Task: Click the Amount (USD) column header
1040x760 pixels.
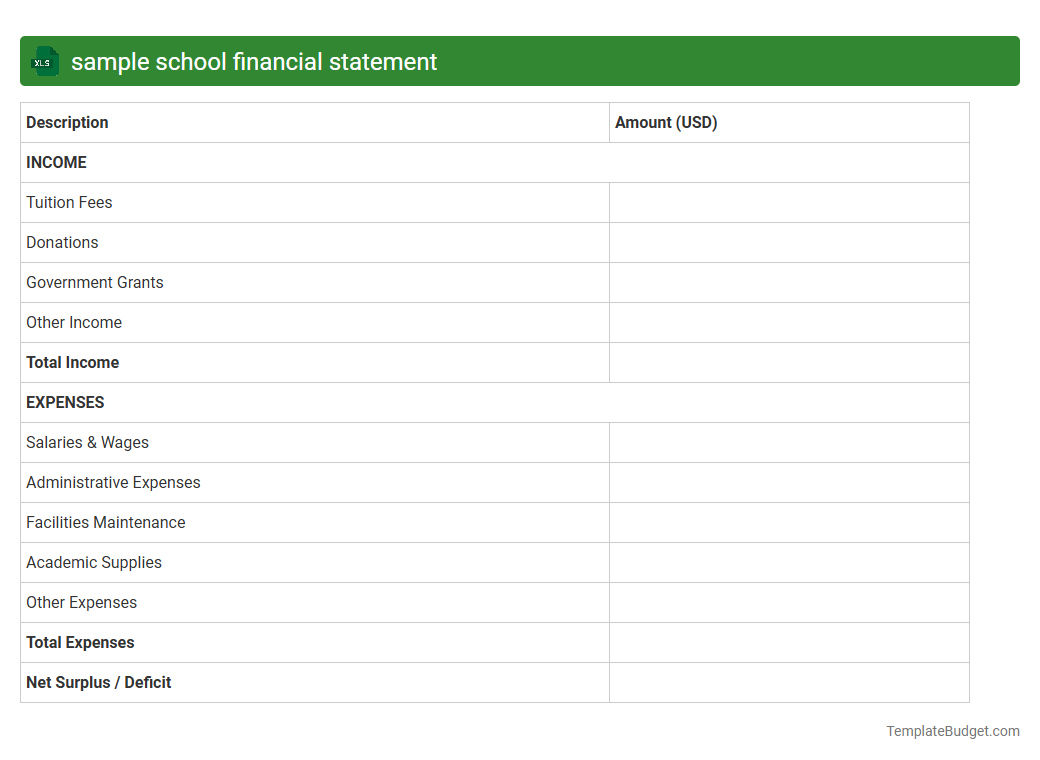Action: tap(666, 122)
